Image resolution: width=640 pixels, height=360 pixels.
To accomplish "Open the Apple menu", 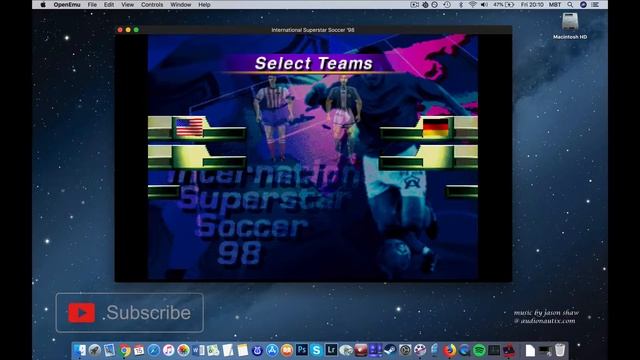I will (43, 5).
